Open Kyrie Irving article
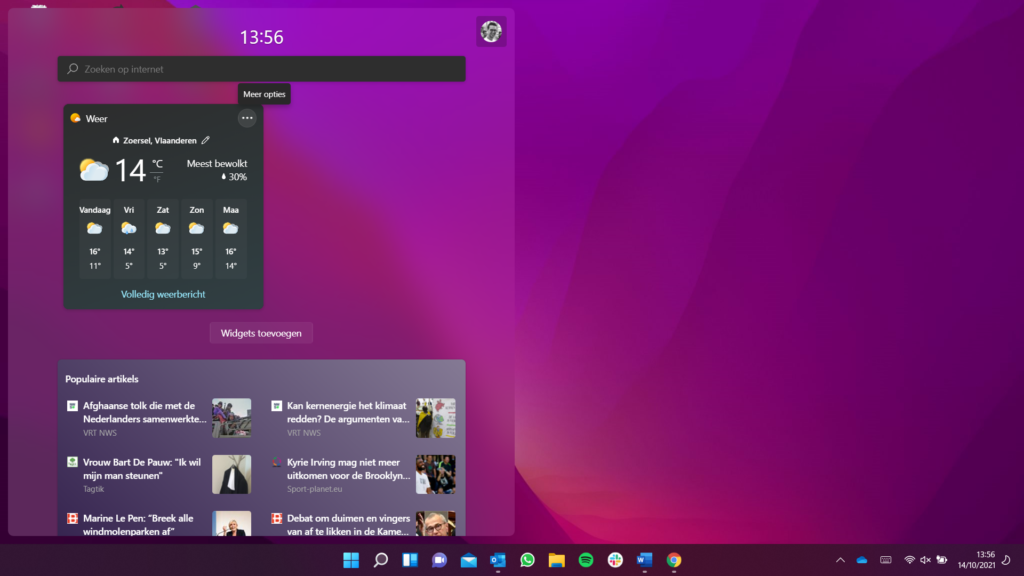Image resolution: width=1024 pixels, height=576 pixels. 348,468
